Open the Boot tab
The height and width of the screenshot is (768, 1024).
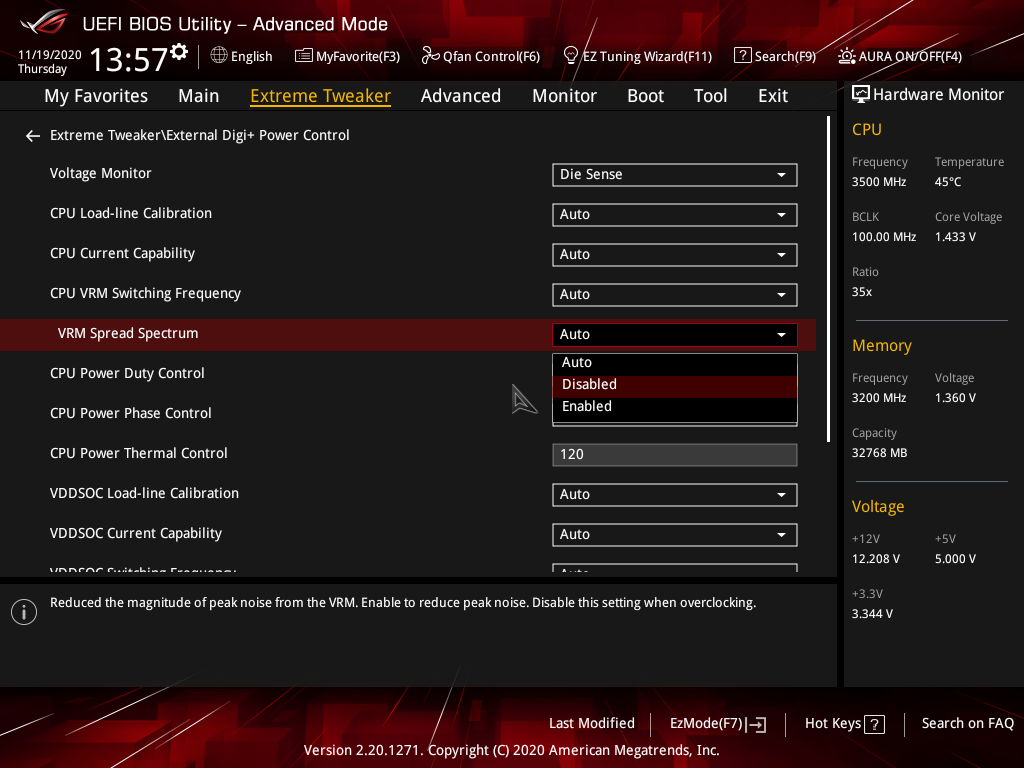pos(645,96)
